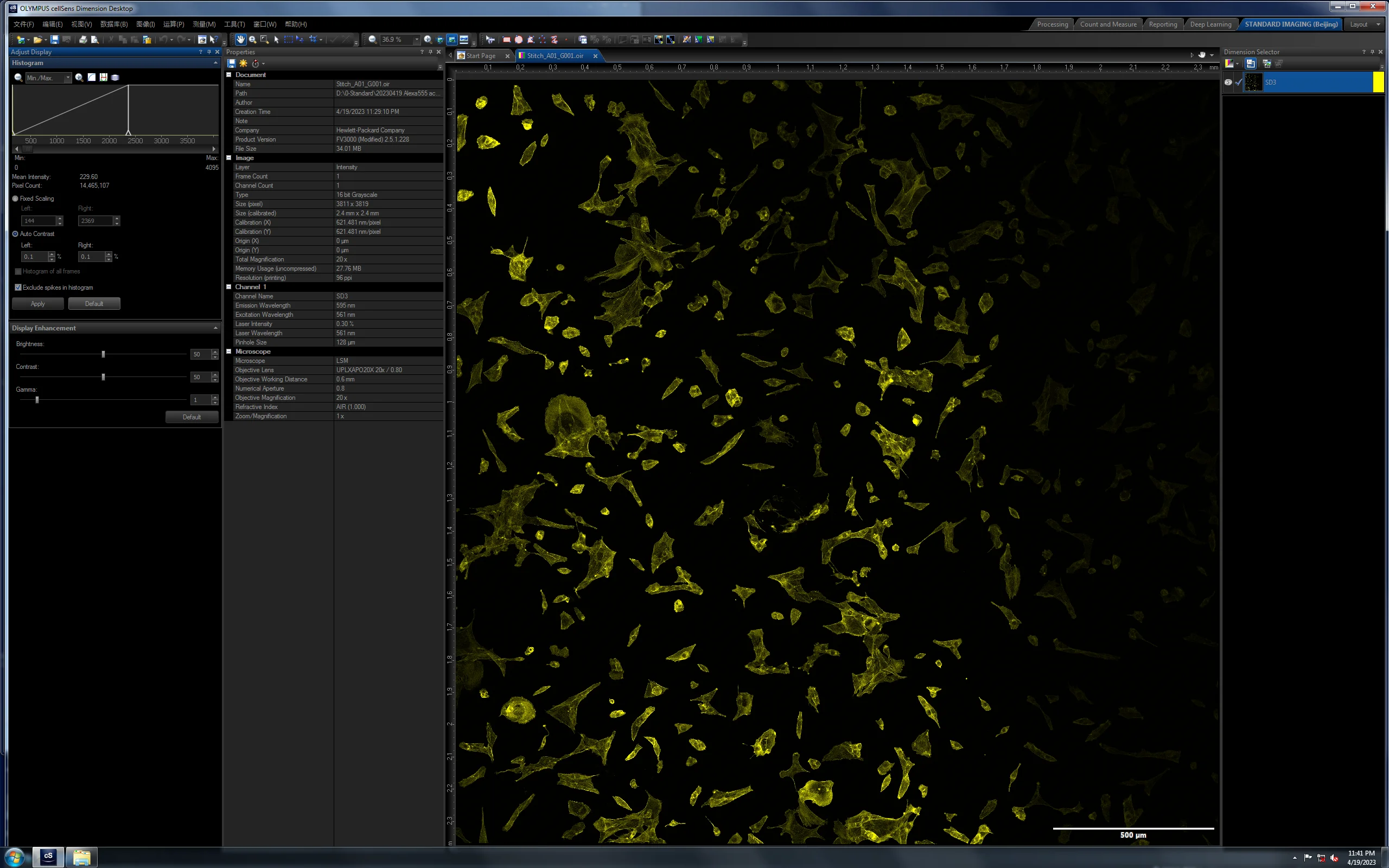Toggle visibility eye of SD3 channel
The image size is (1389, 868).
[1228, 82]
